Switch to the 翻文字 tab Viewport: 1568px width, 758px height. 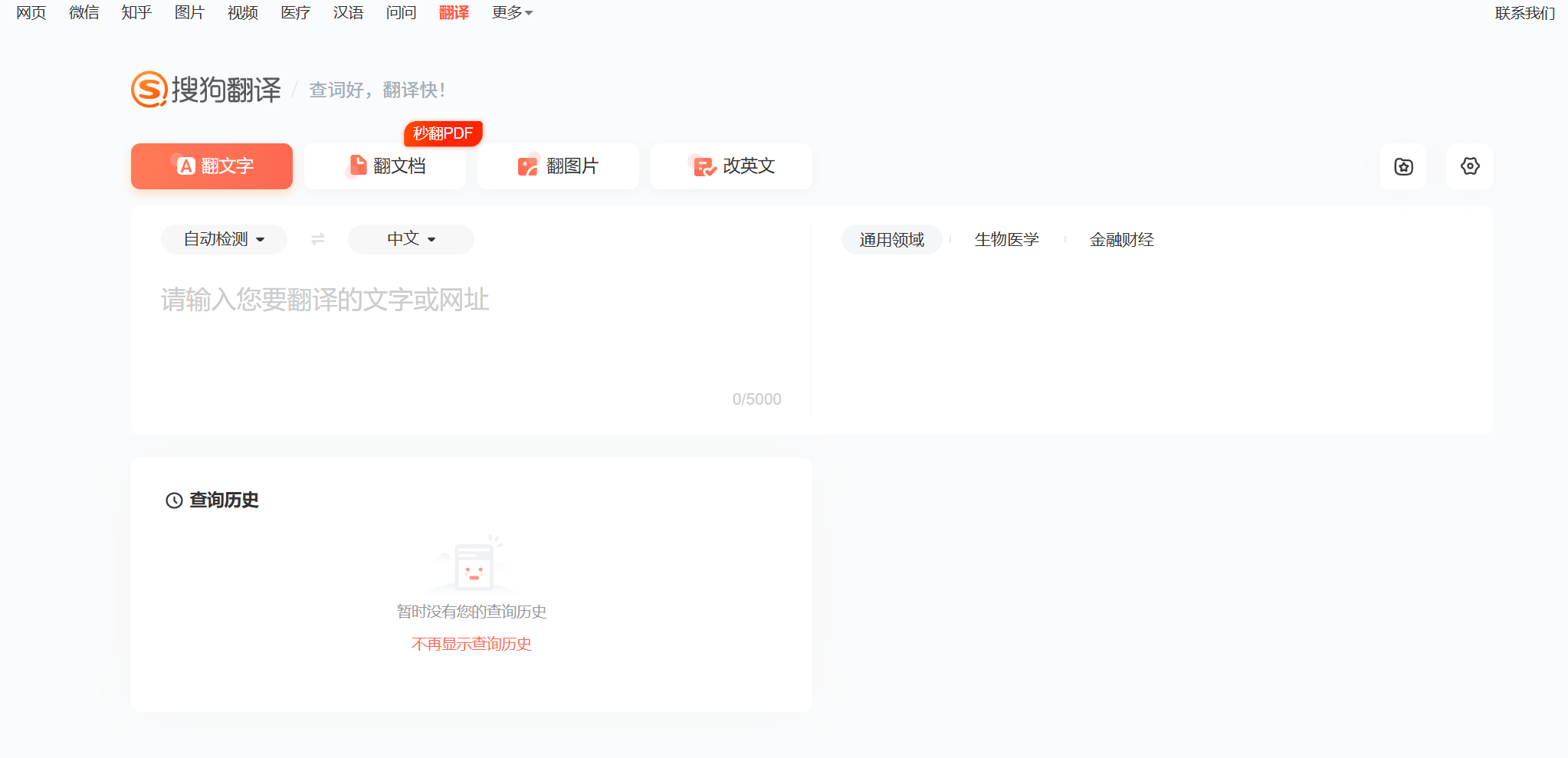click(x=212, y=166)
